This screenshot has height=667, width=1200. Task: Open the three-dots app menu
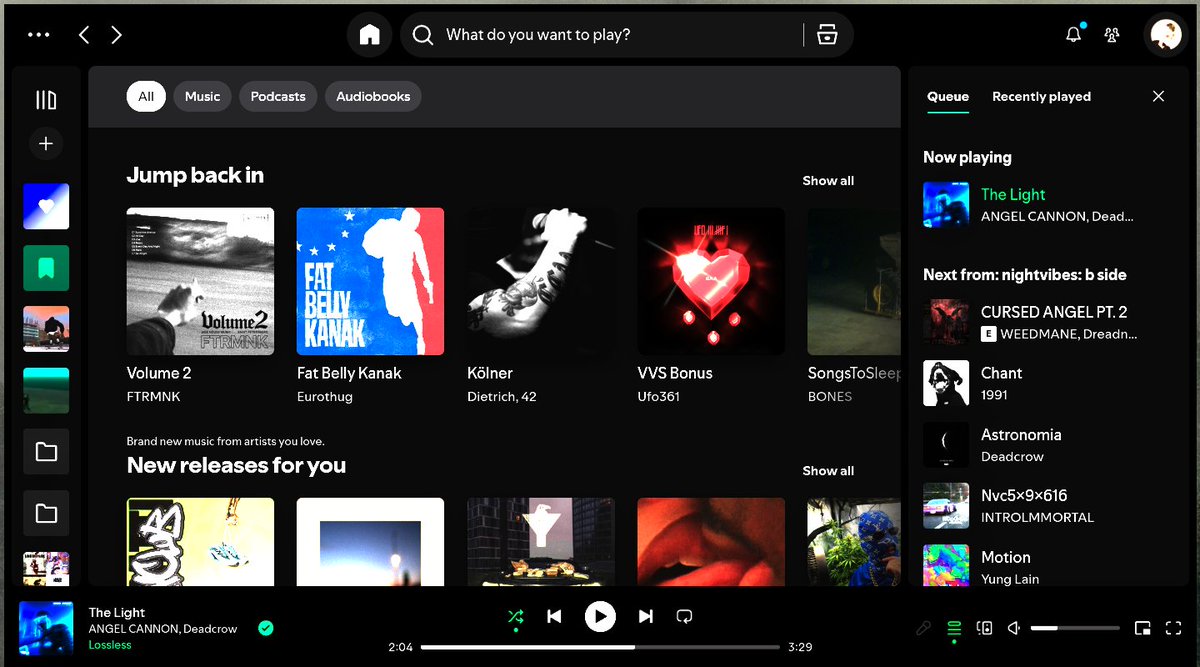point(39,35)
